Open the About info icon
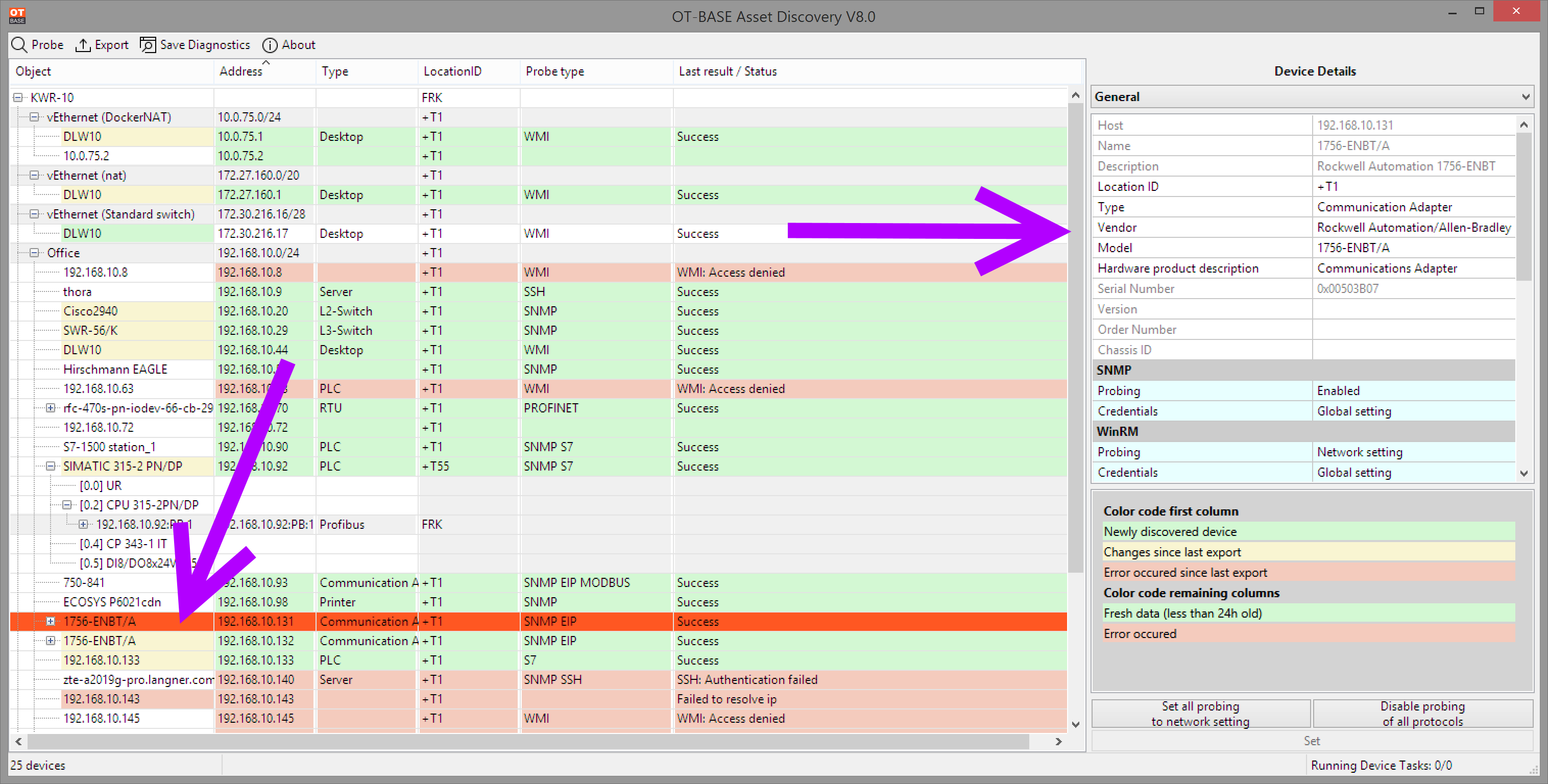Screen dimensions: 1548x784 point(270,45)
